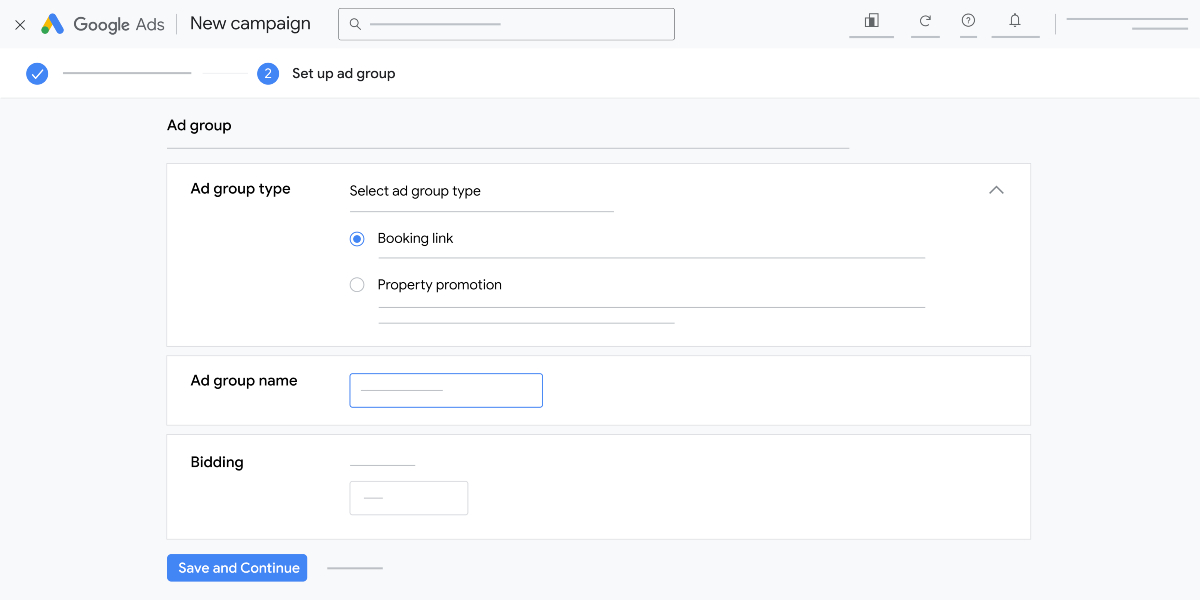1200x600 pixels.
Task: Click the Ad group section heading
Action: [199, 125]
